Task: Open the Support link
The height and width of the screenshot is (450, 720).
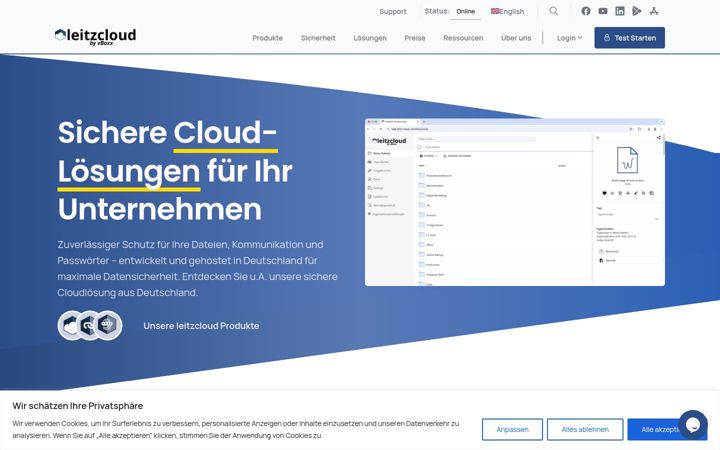Action: (x=393, y=11)
